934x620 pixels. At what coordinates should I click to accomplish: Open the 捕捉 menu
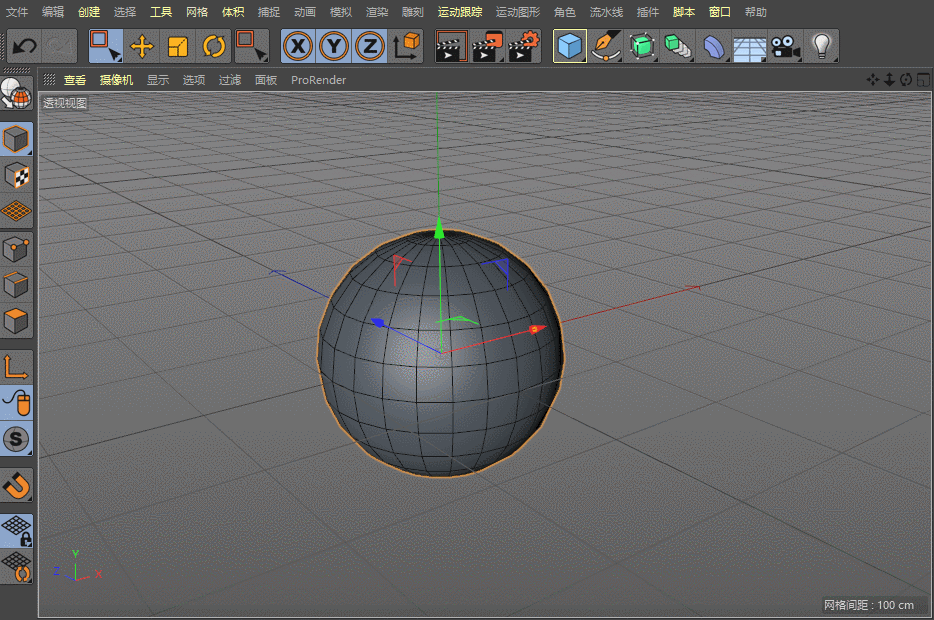click(269, 12)
